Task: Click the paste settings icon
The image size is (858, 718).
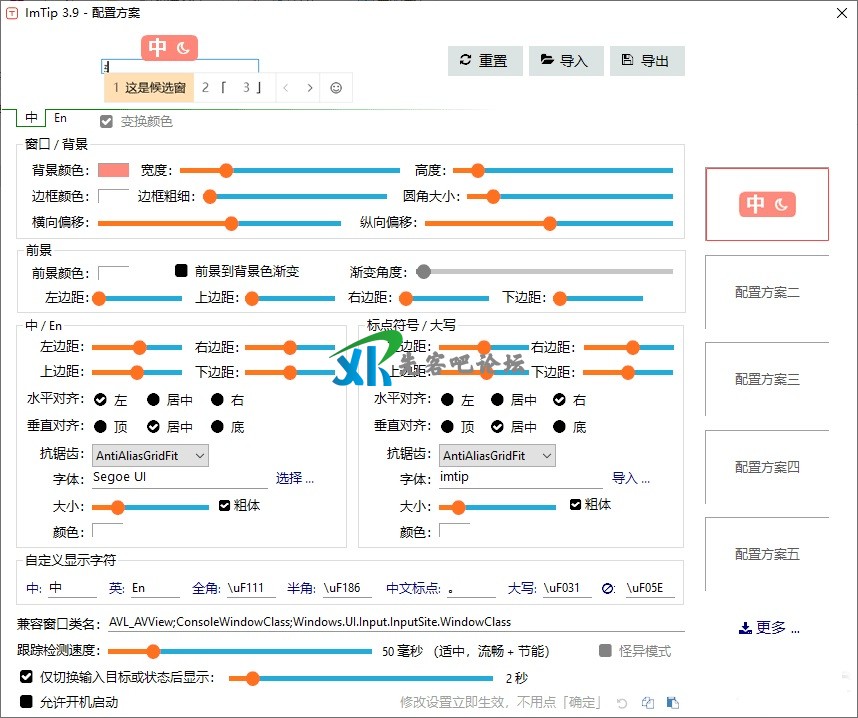Action: 673,703
